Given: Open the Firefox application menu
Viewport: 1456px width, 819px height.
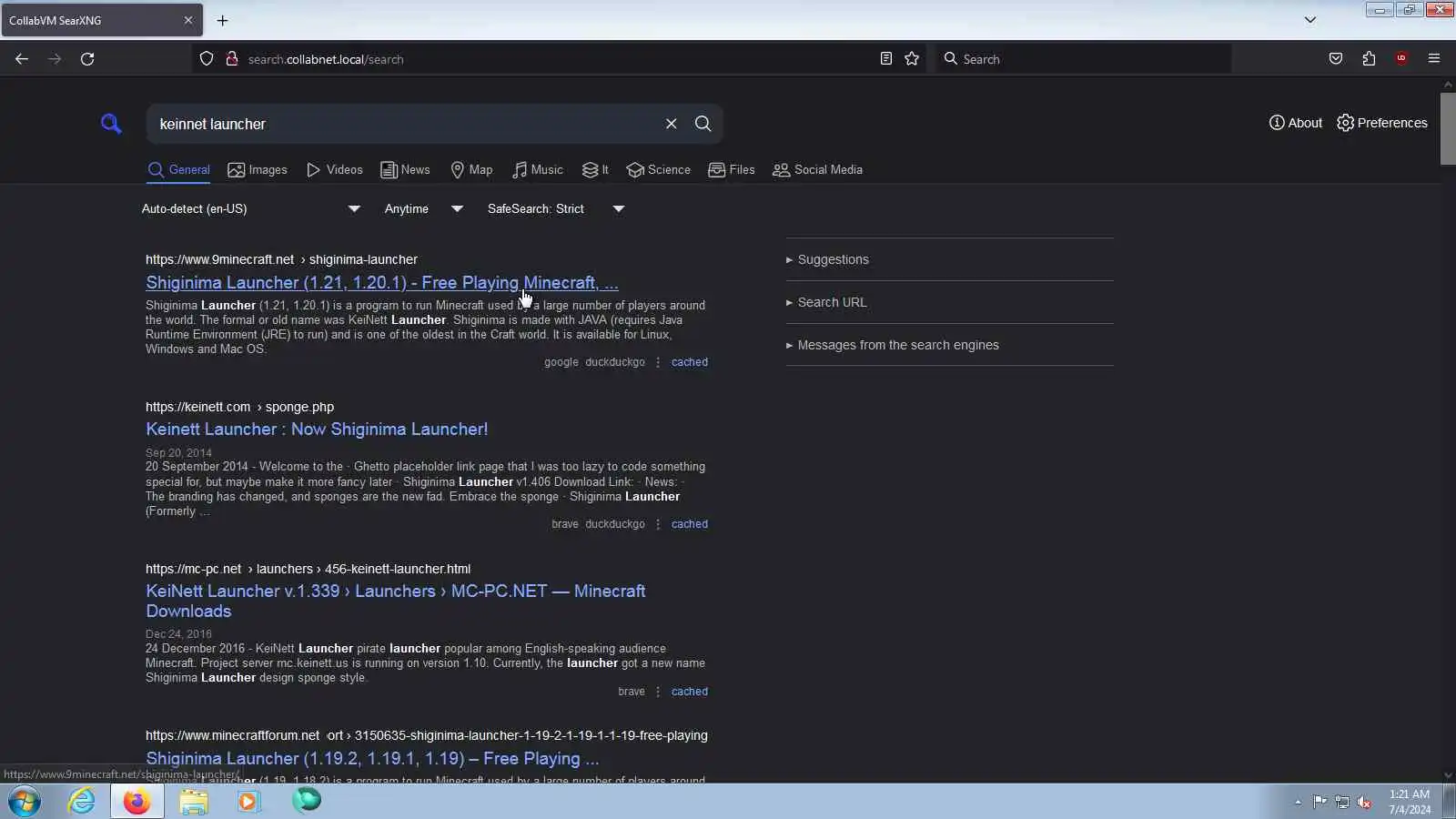Looking at the screenshot, I should (x=1434, y=59).
